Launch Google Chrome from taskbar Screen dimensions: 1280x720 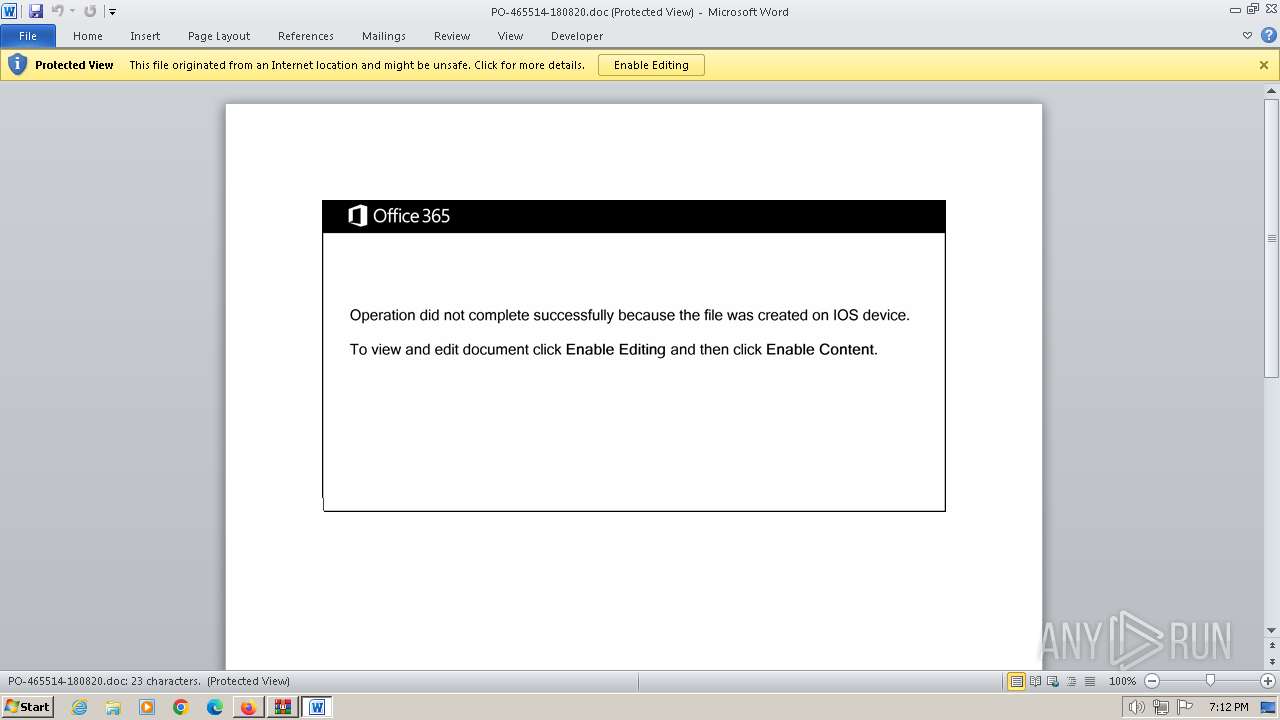coord(181,707)
